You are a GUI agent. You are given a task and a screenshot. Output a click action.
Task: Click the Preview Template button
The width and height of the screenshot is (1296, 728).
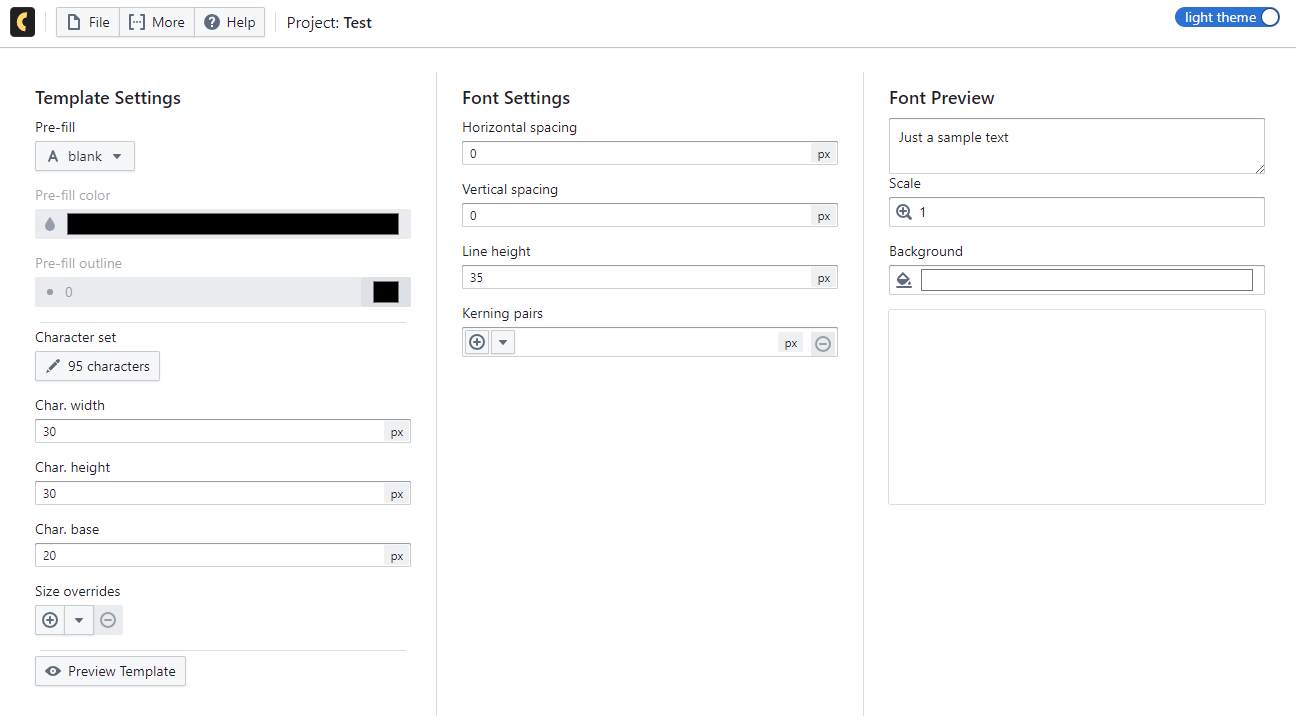pyautogui.click(x=110, y=671)
